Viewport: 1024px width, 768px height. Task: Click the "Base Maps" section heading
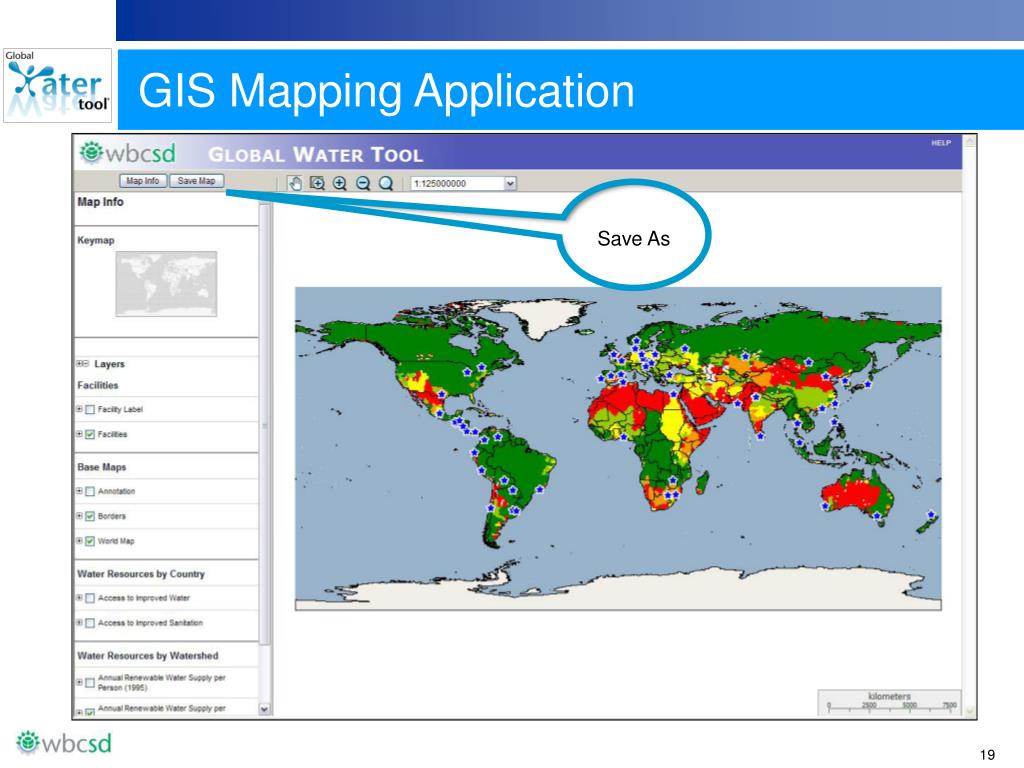[x=102, y=467]
